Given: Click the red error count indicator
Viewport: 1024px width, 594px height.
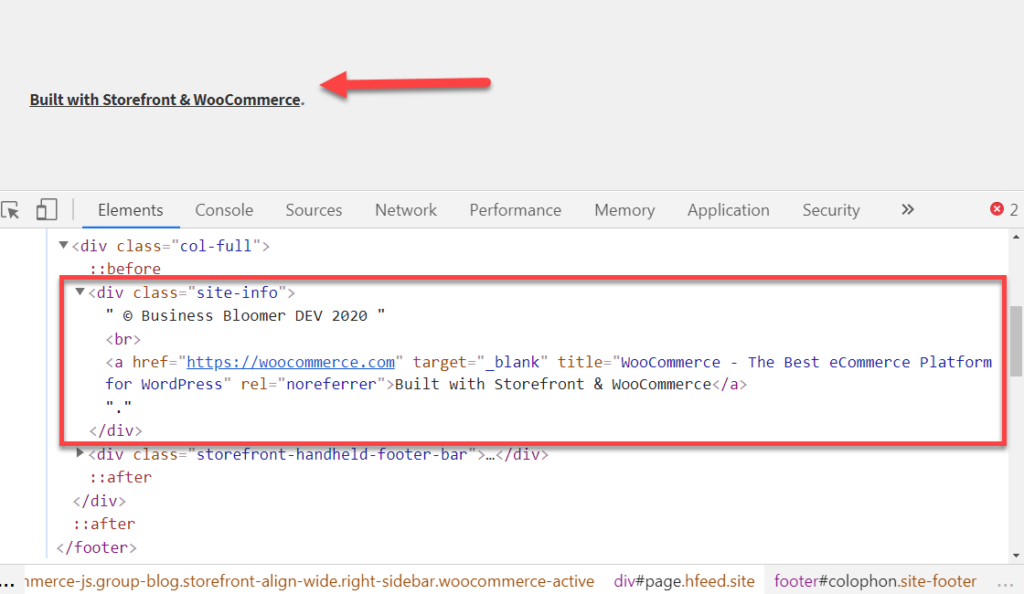Looking at the screenshot, I should click(x=1004, y=210).
